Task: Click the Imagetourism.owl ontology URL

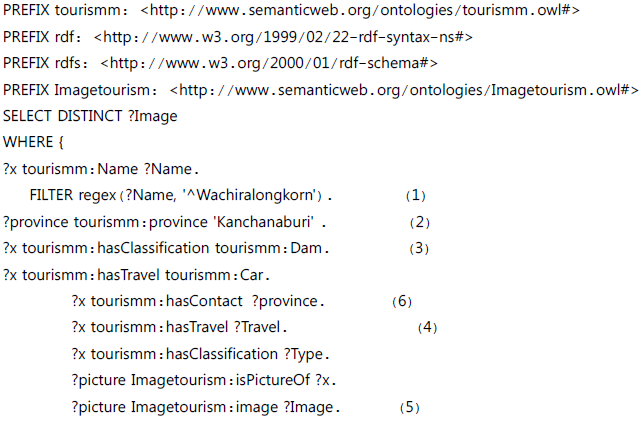Action: (403, 90)
